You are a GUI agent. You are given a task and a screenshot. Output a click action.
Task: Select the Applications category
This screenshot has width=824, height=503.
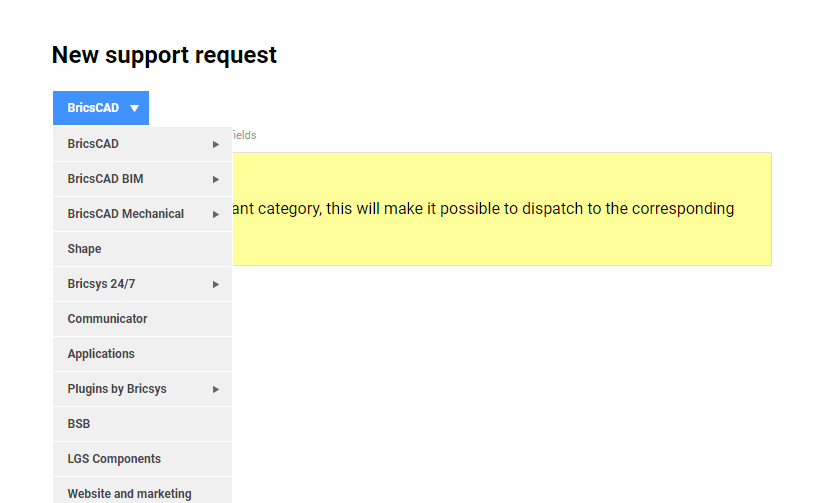(101, 354)
